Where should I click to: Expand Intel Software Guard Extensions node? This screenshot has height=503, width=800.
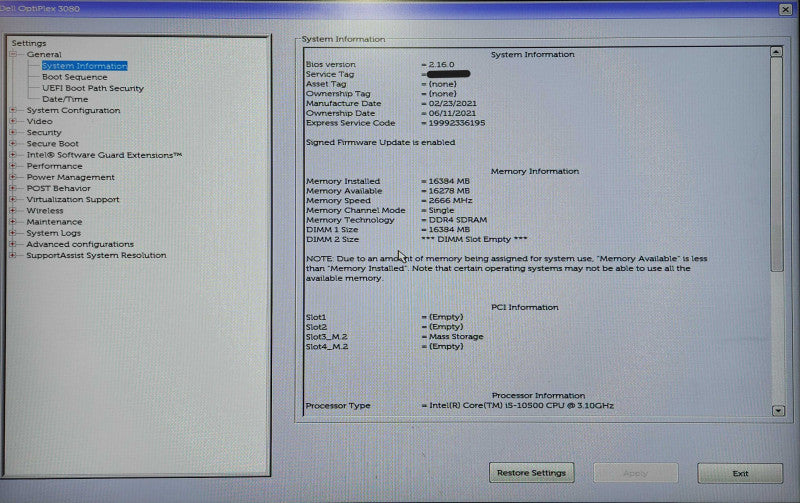[13, 155]
